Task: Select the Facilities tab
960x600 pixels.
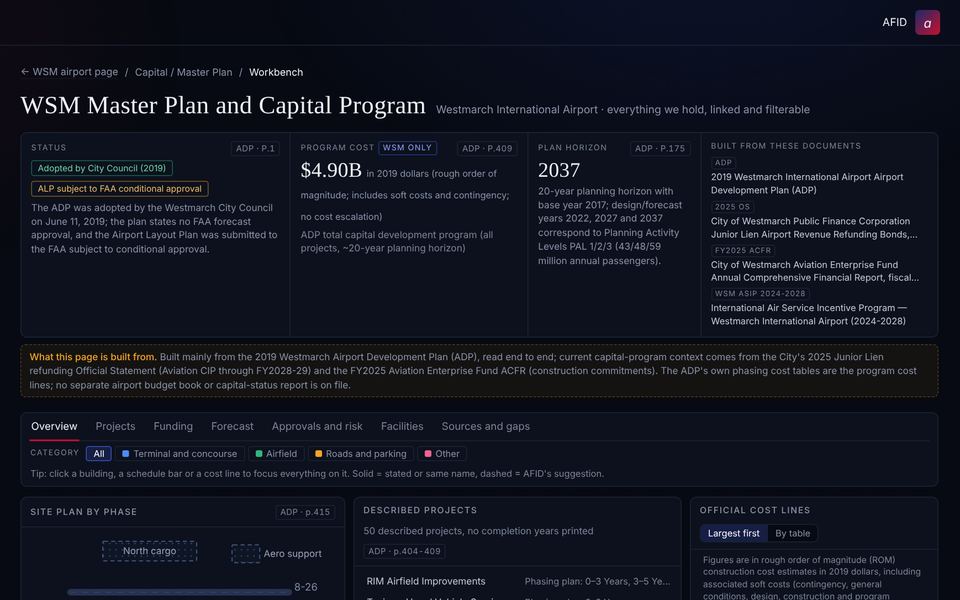Action: pyautogui.click(x=402, y=426)
